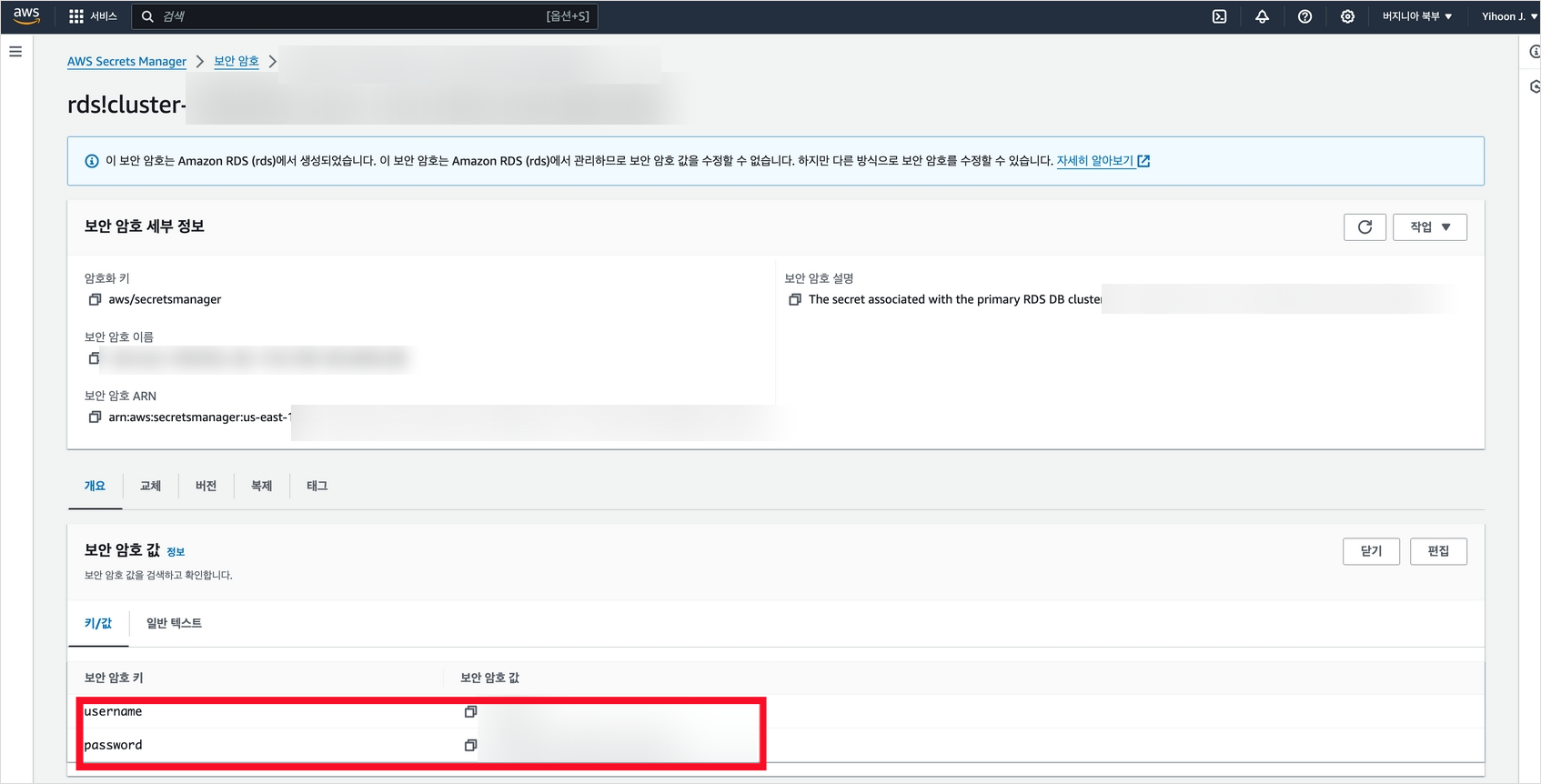Viewport: 1541px width, 784px height.
Task: Click the password key cell
Action: [113, 745]
